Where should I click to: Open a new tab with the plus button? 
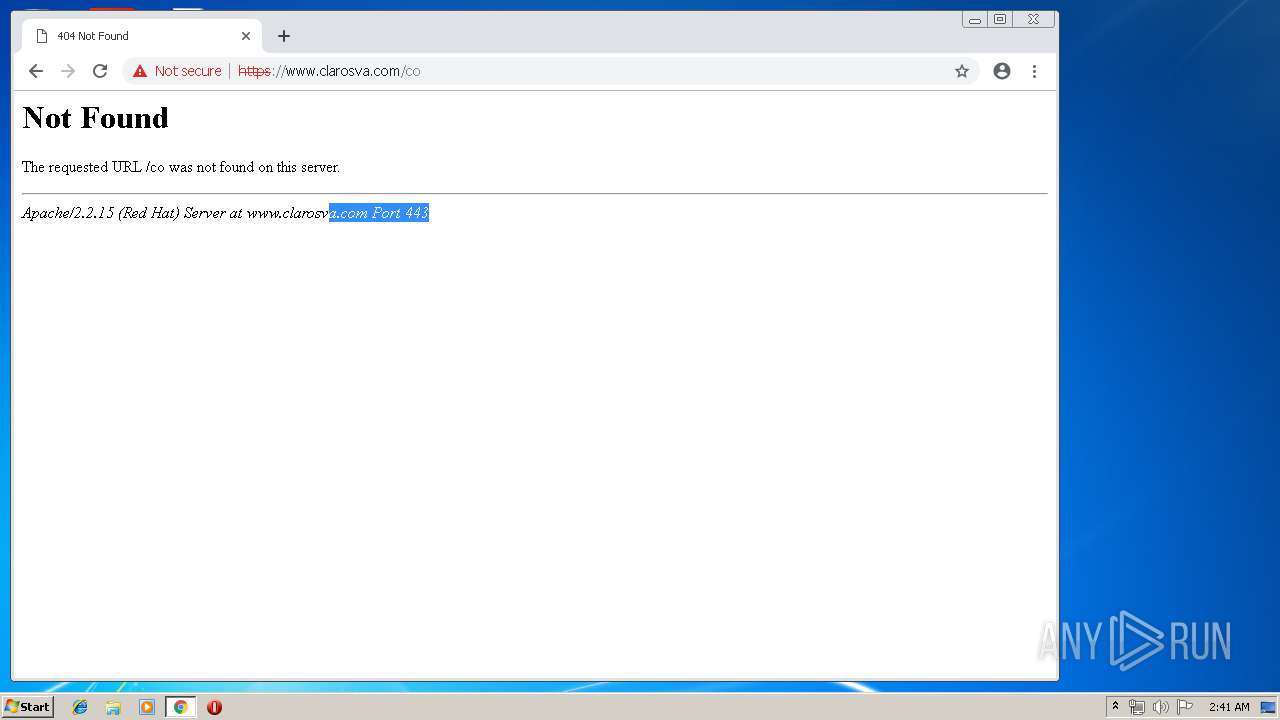(284, 36)
